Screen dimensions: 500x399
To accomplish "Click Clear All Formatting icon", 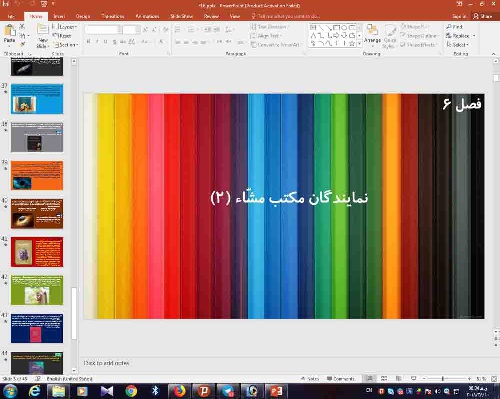I will [165, 30].
